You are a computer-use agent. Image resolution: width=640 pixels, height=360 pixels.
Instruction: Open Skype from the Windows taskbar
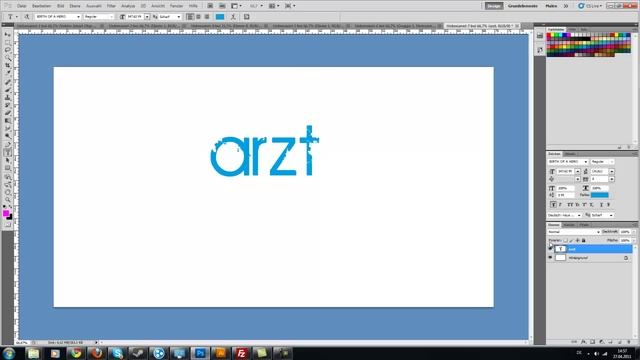[x=117, y=353]
